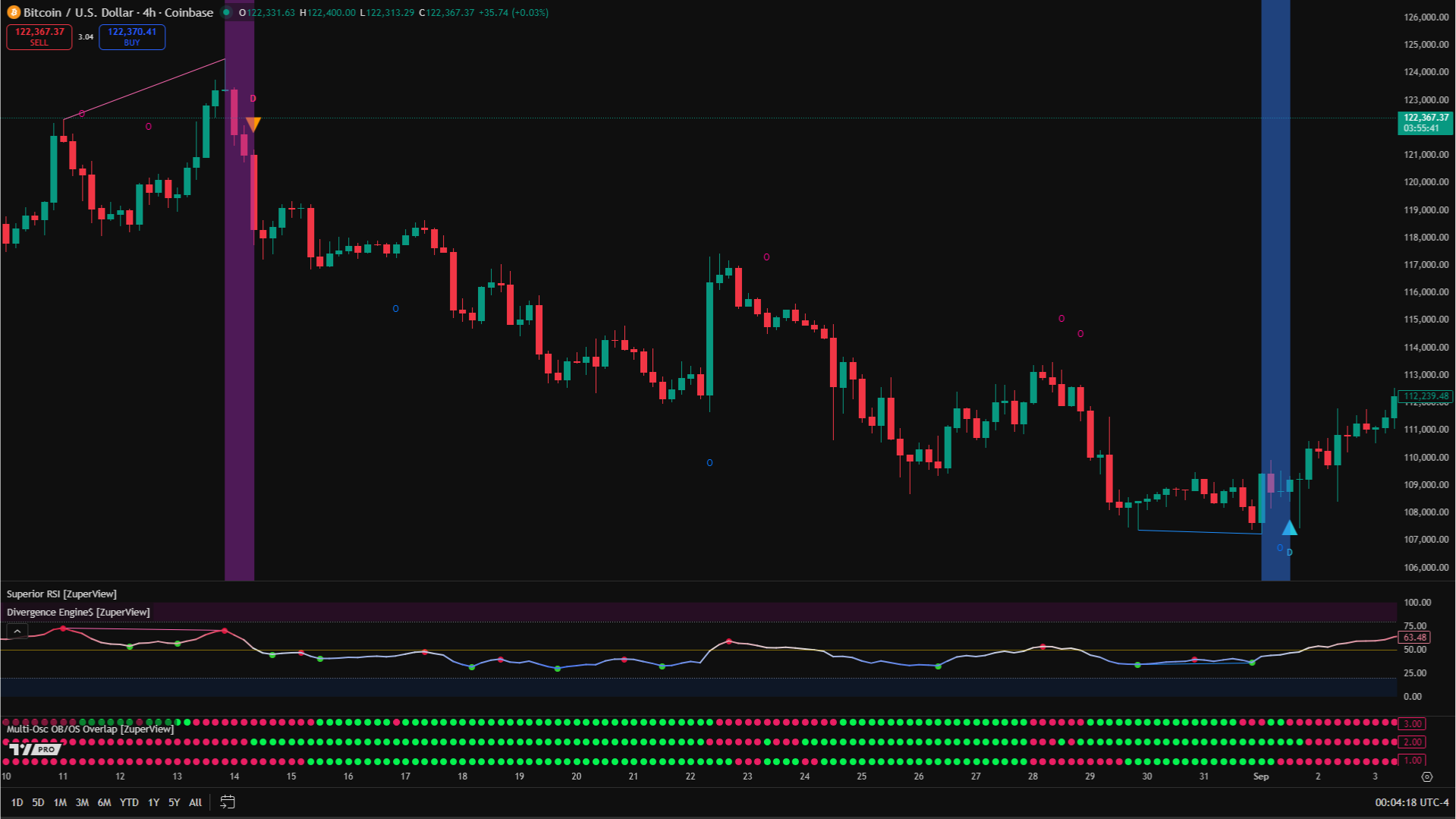Click the 63.48 RSI value label
1456x819 pixels.
[x=1414, y=638]
